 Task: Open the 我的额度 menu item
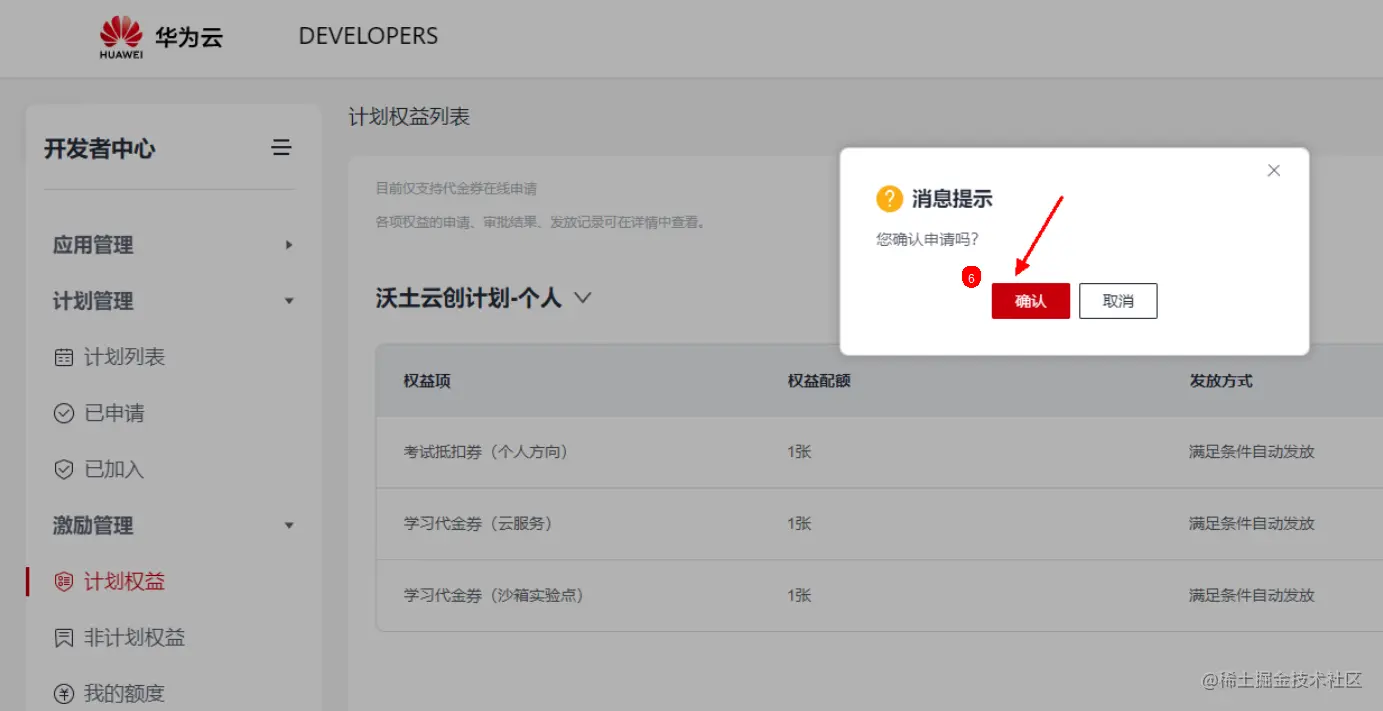(124, 693)
